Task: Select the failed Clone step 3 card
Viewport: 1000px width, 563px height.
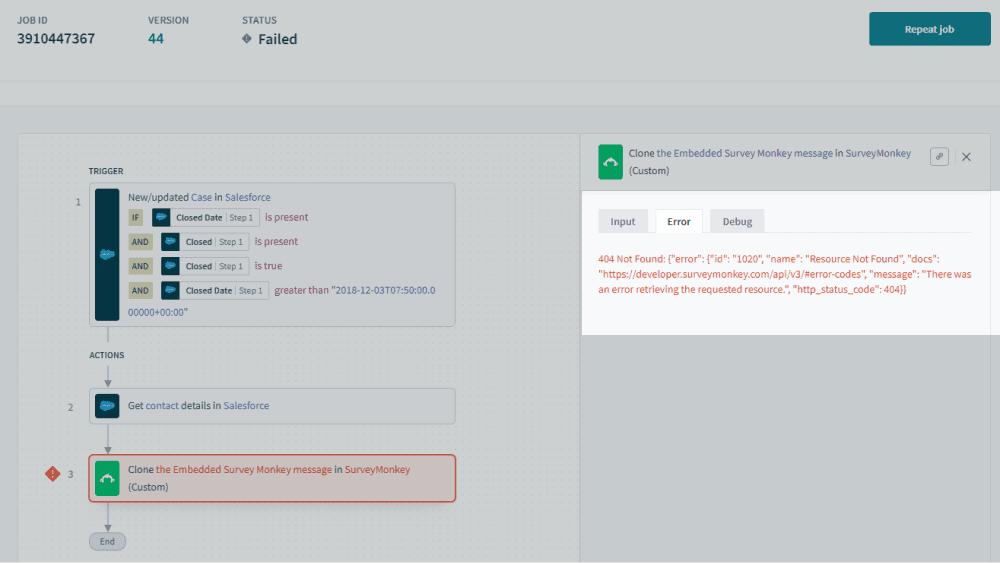Action: pos(272,478)
